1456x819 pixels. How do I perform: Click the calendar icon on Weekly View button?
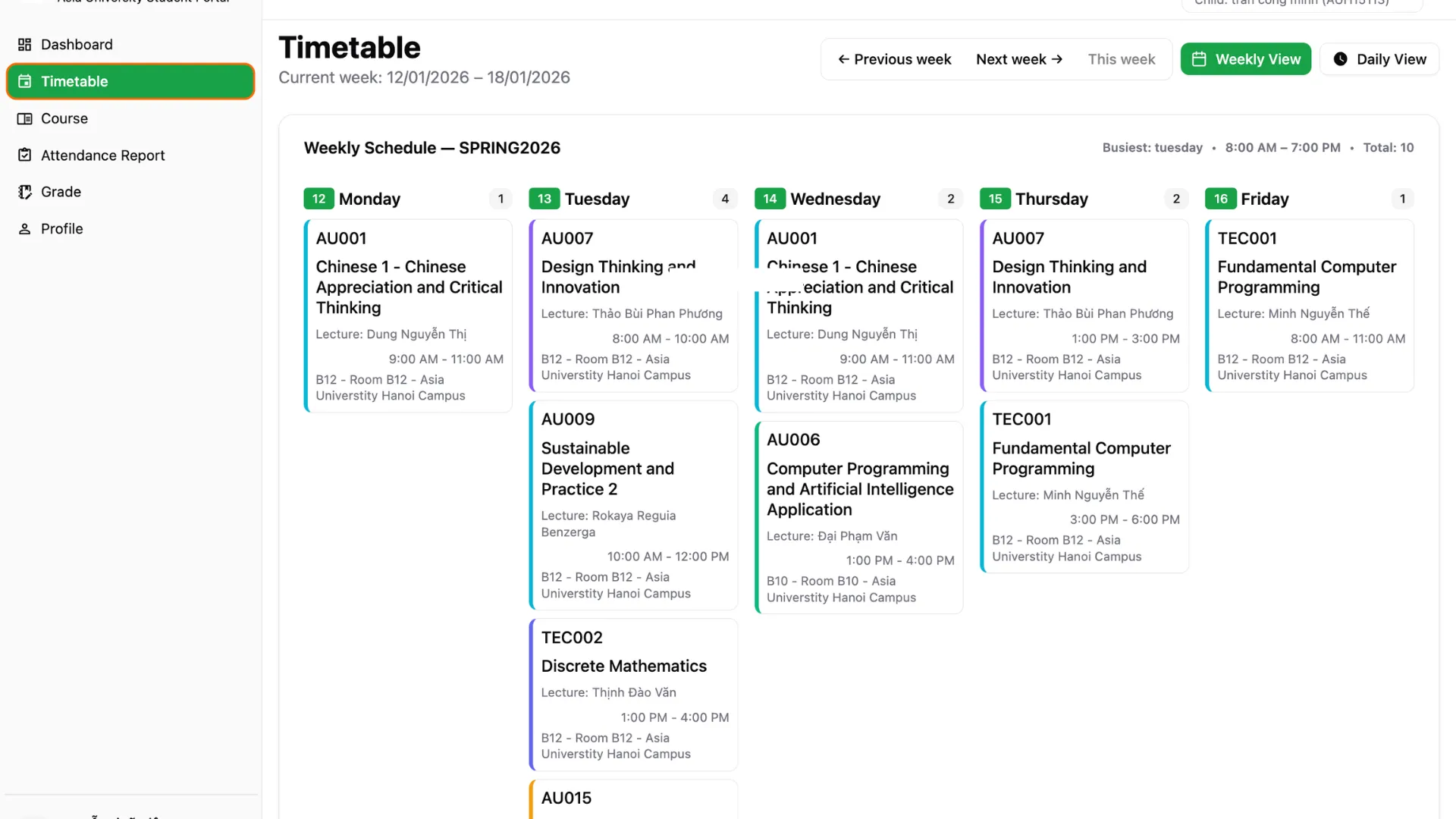[1199, 58]
